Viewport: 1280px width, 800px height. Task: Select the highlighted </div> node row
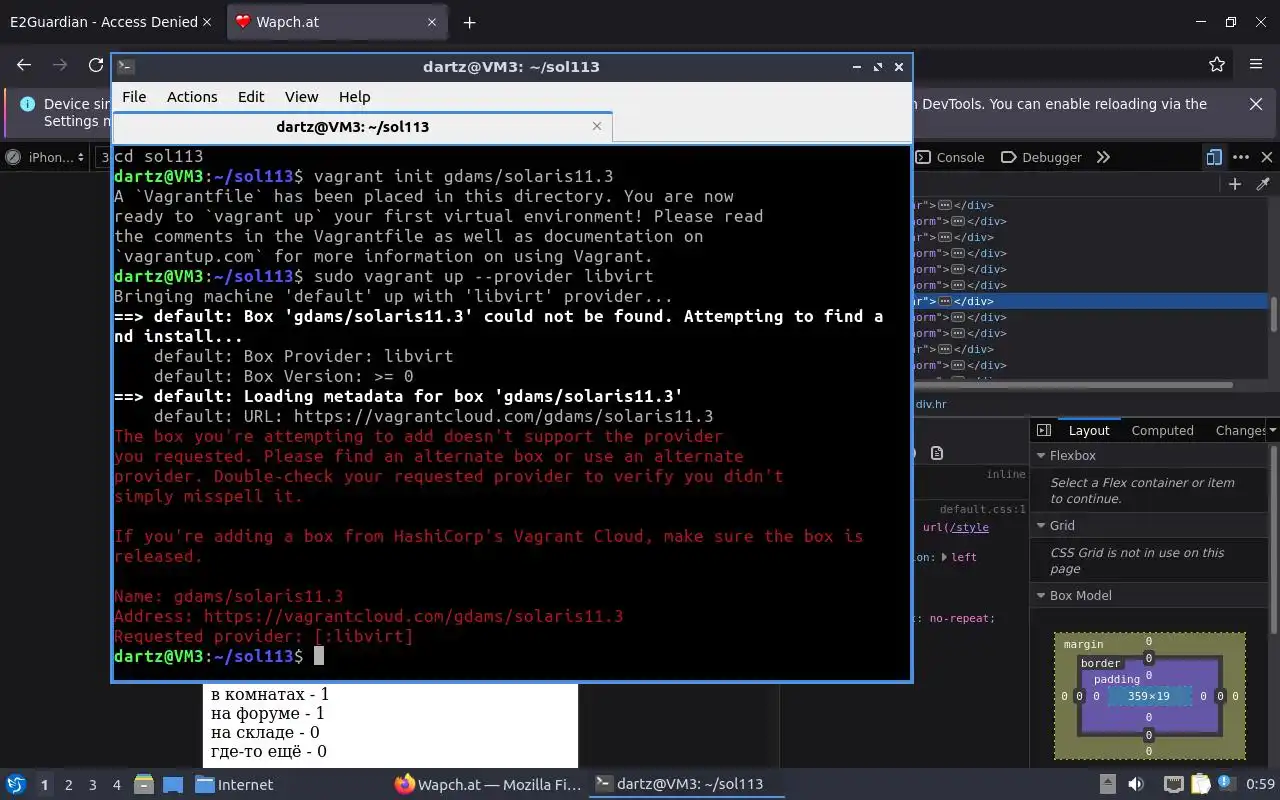pyautogui.click(x=1090, y=301)
